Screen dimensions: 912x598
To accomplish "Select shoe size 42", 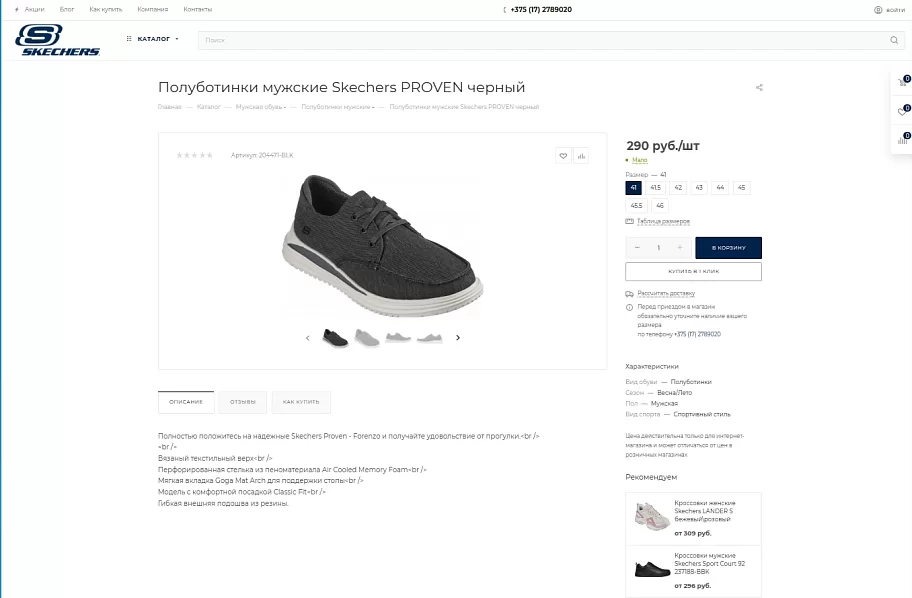I will coord(678,187).
